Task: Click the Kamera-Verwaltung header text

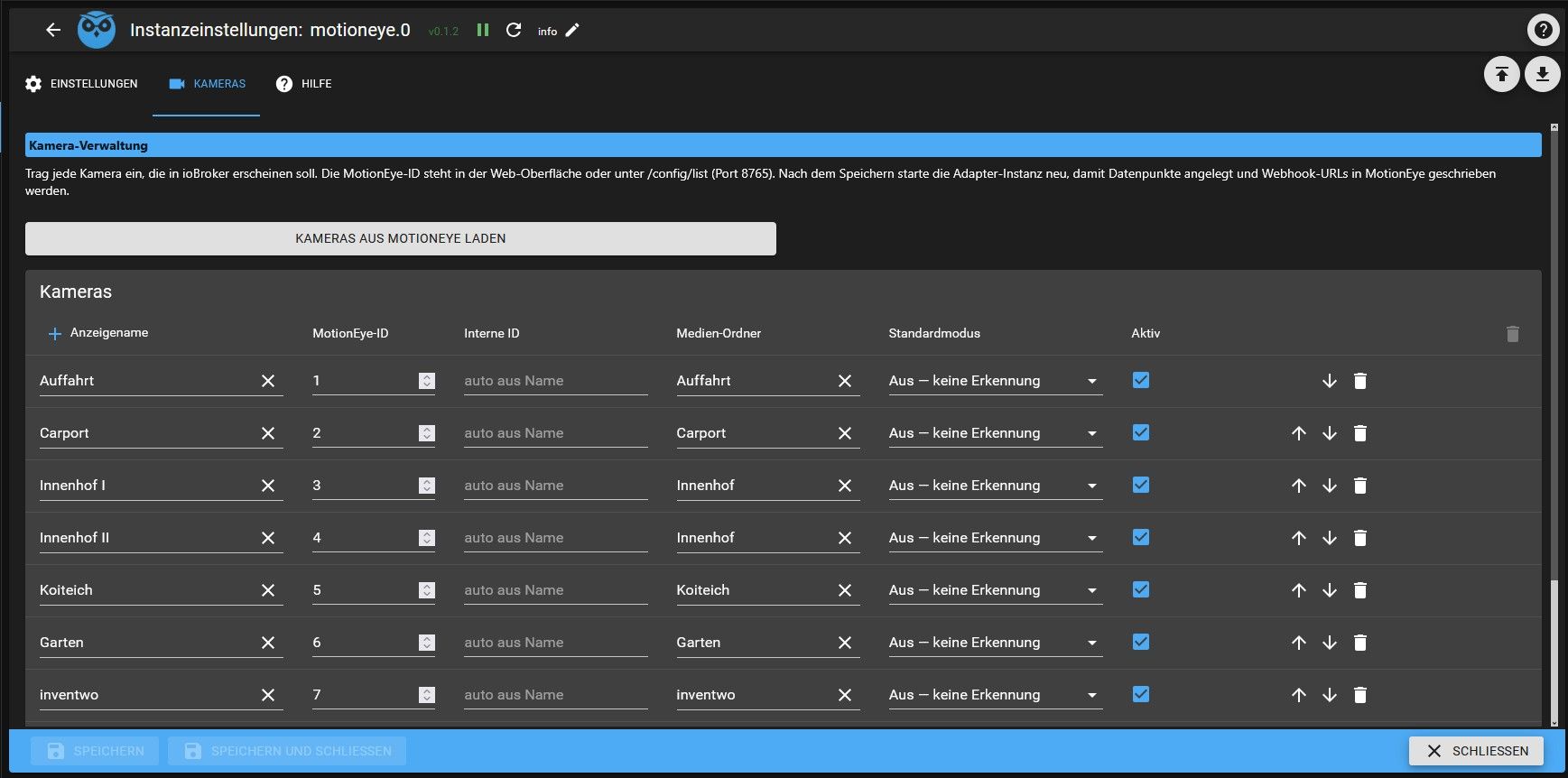Action: tap(88, 145)
